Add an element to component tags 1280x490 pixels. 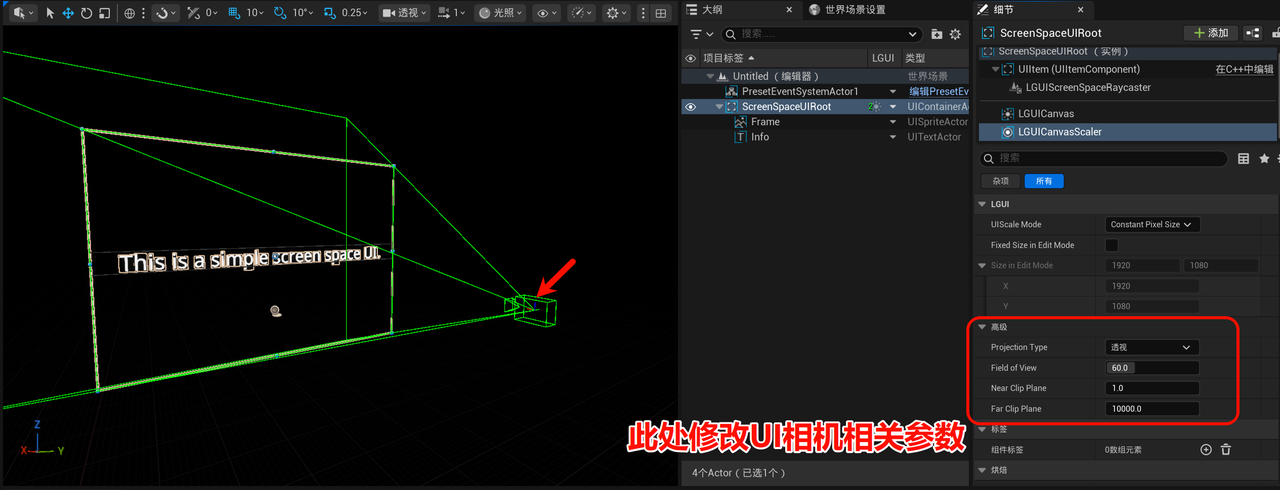click(x=1206, y=450)
